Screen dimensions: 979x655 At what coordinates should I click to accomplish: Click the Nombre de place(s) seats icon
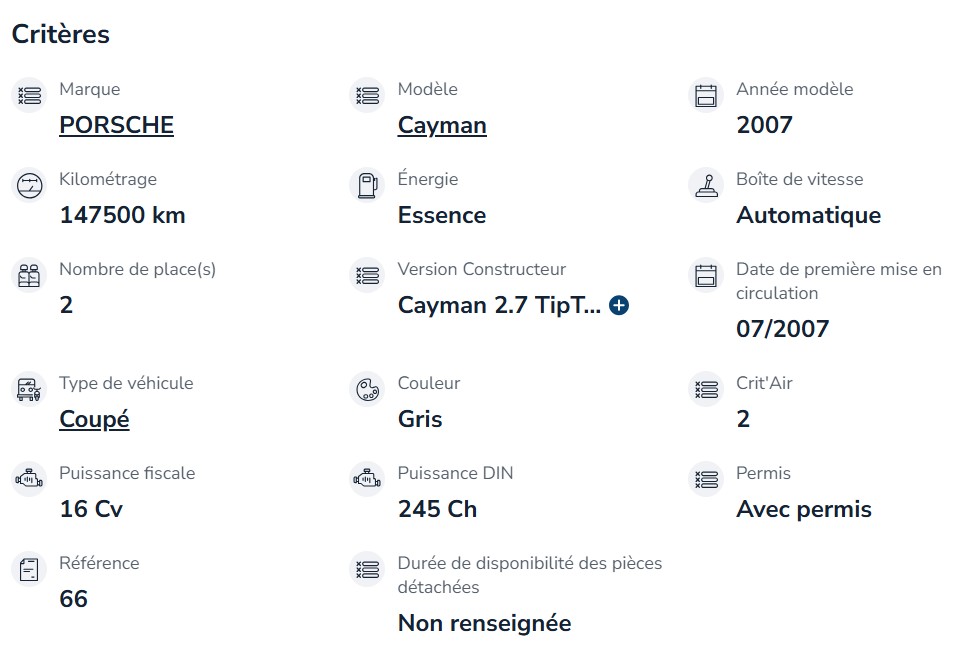coord(29,275)
